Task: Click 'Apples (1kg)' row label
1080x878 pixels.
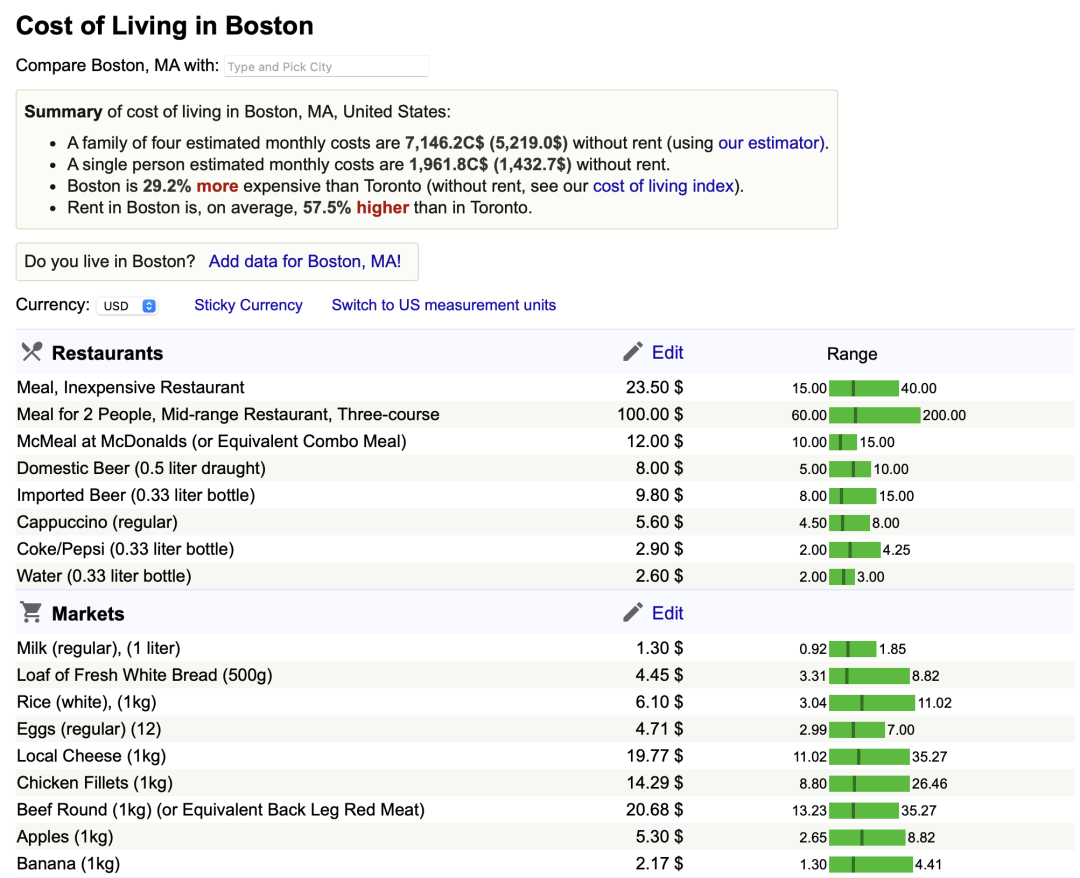Action: coord(65,836)
